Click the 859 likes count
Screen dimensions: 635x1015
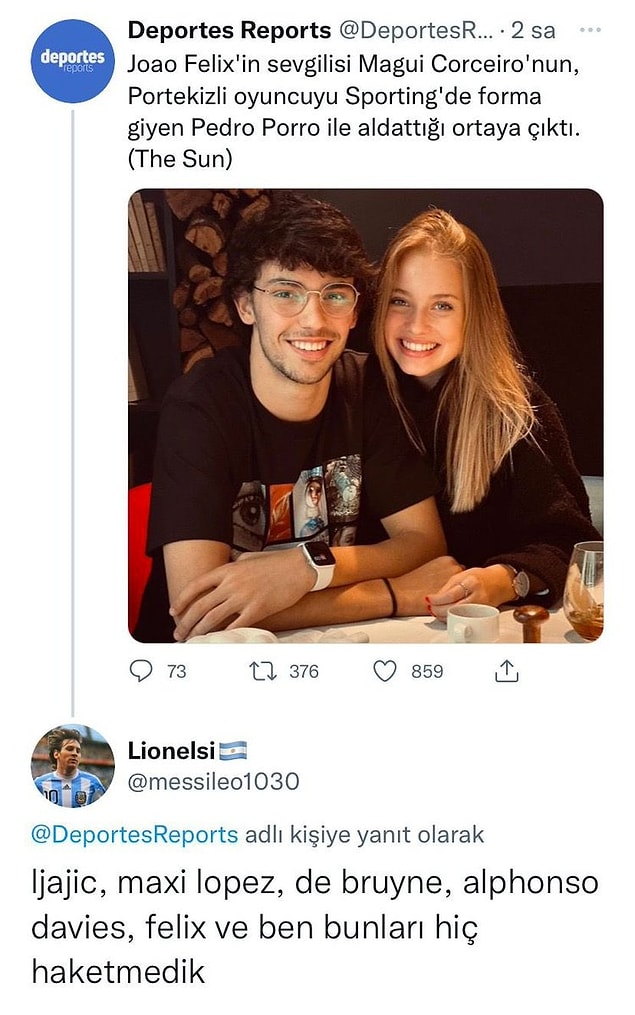pyautogui.click(x=427, y=672)
